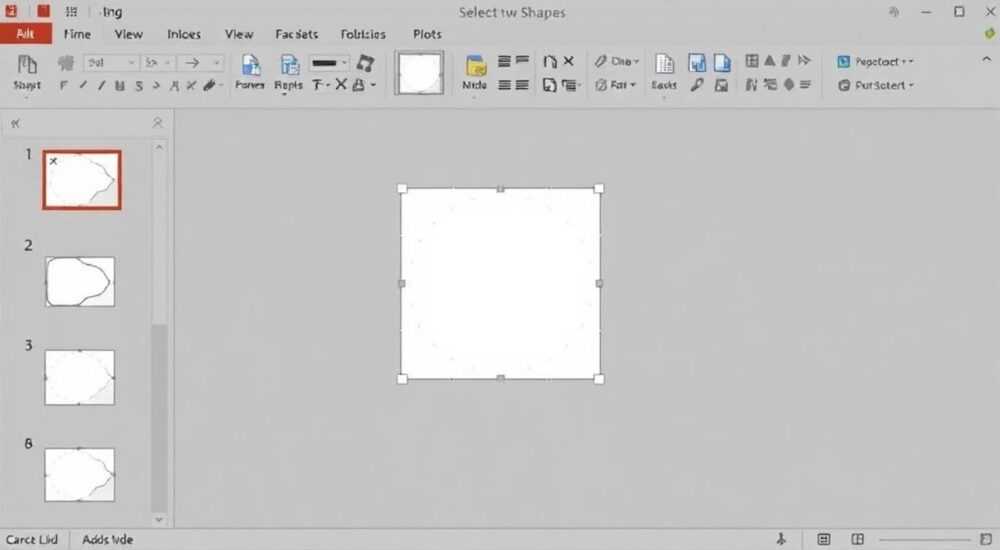Open the font size dropdown showing Ss
1000x550 pixels.
(x=158, y=63)
